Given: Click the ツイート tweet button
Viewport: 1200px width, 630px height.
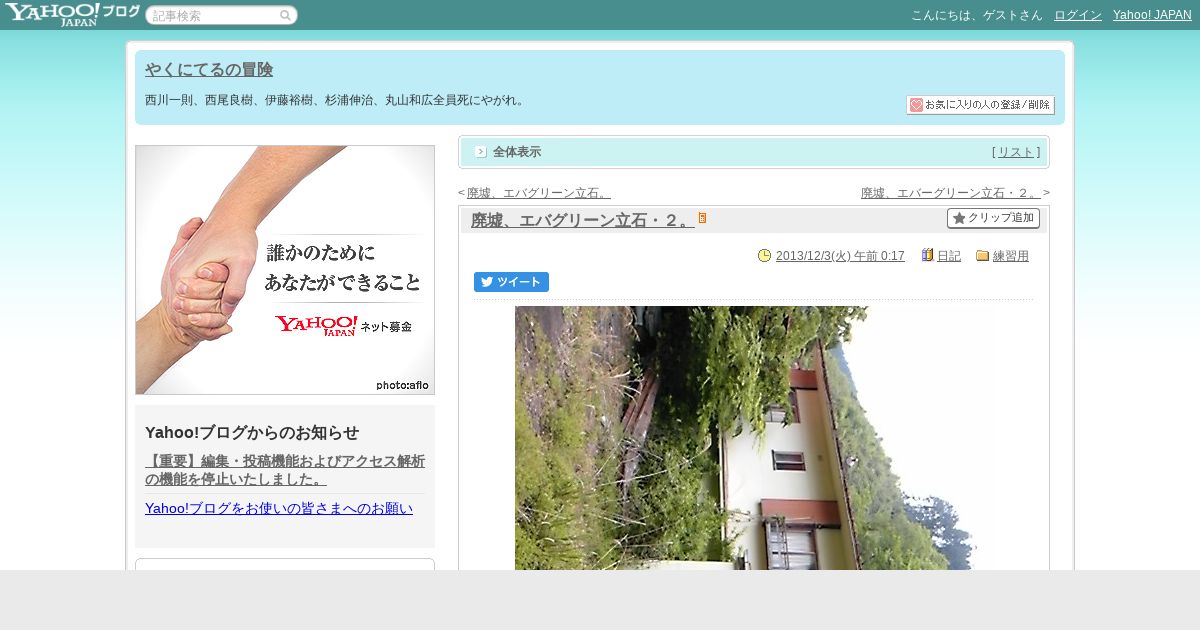Looking at the screenshot, I should click(x=511, y=282).
